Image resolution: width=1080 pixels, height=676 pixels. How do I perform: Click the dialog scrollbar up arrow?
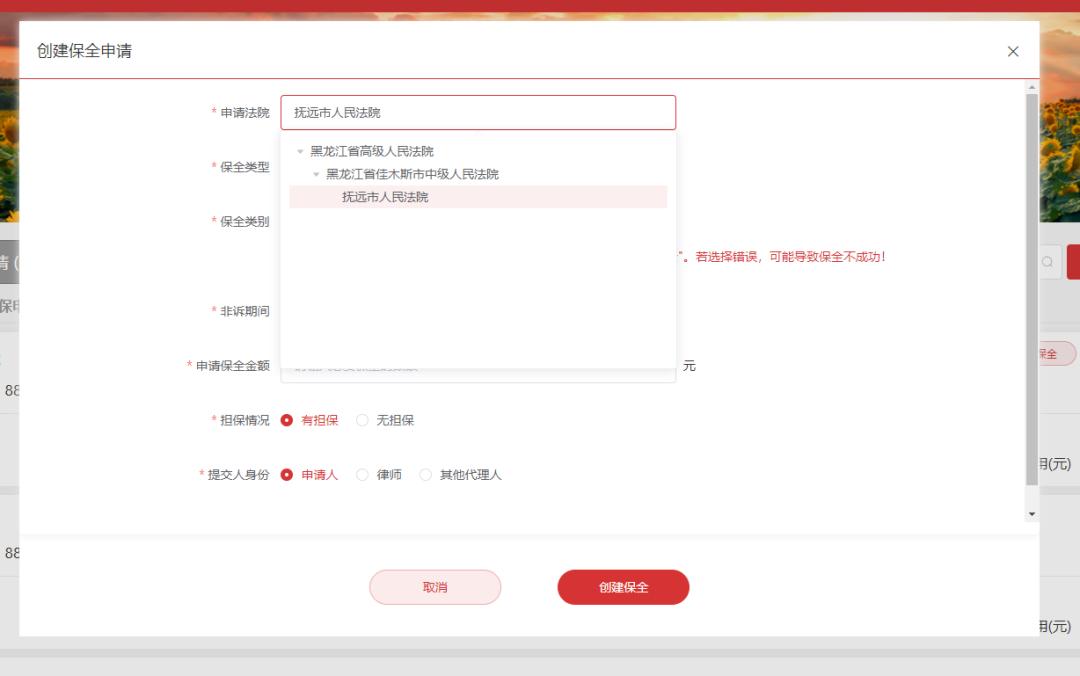1032,88
